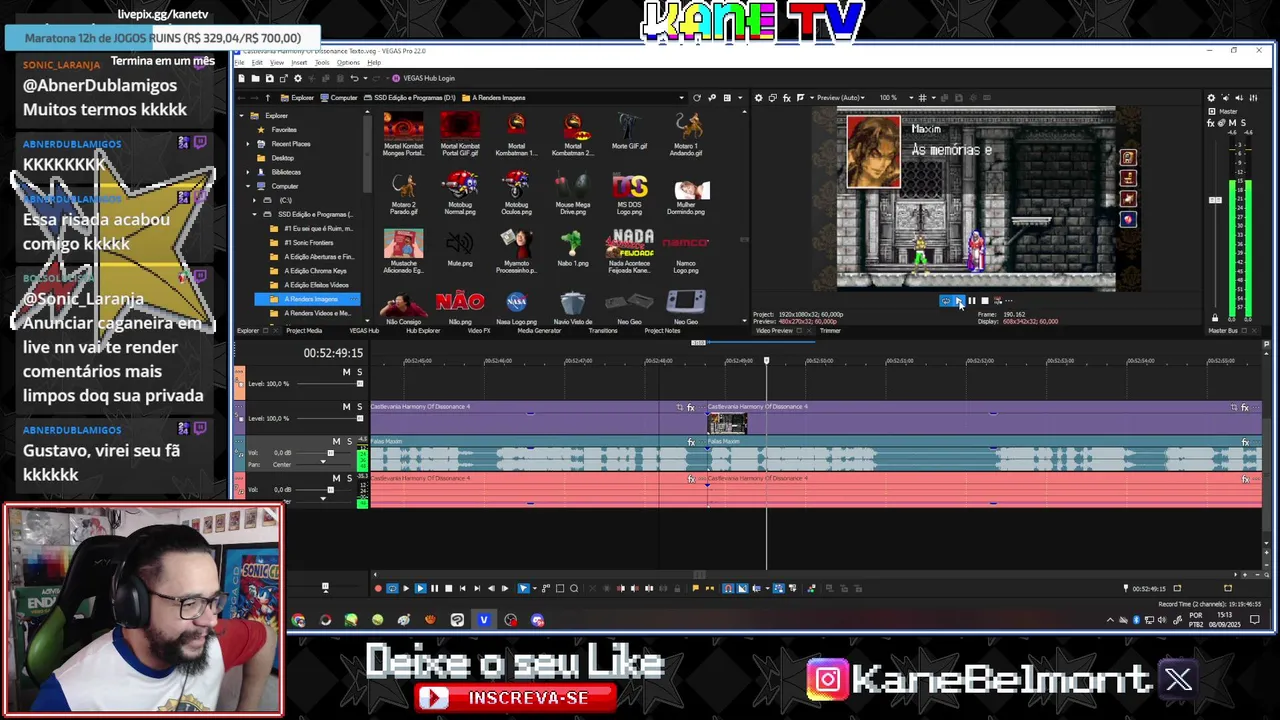The image size is (1280, 720).
Task: Go to start of project button
Action: (x=462, y=588)
